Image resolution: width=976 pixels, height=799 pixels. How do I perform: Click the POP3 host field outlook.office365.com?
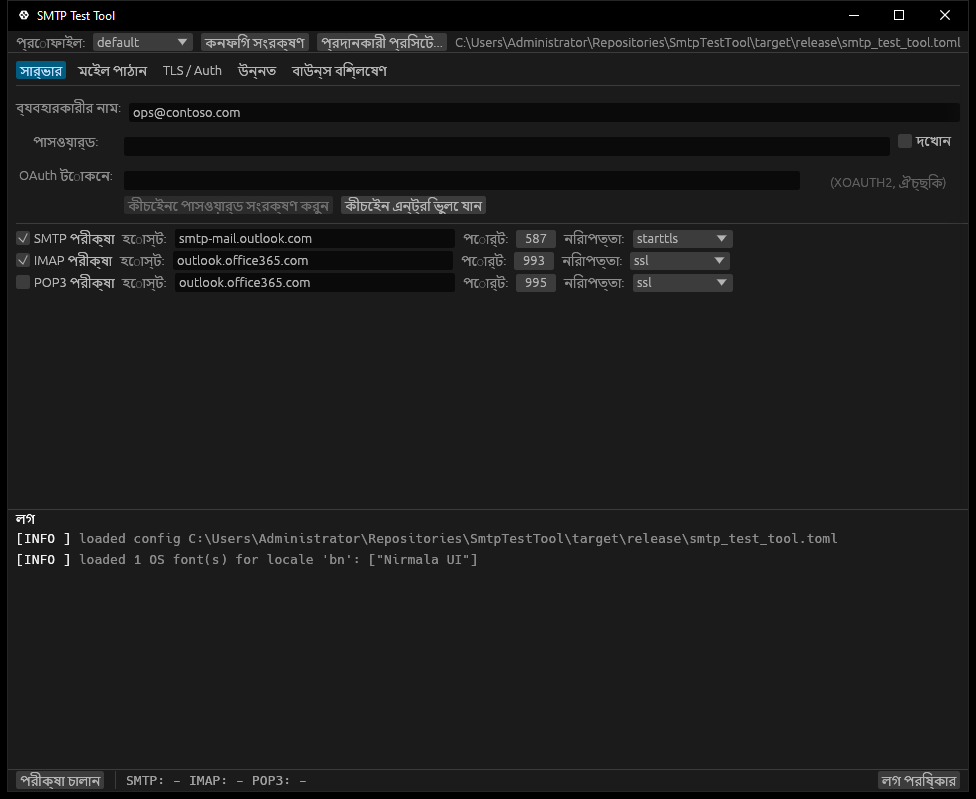coord(314,283)
